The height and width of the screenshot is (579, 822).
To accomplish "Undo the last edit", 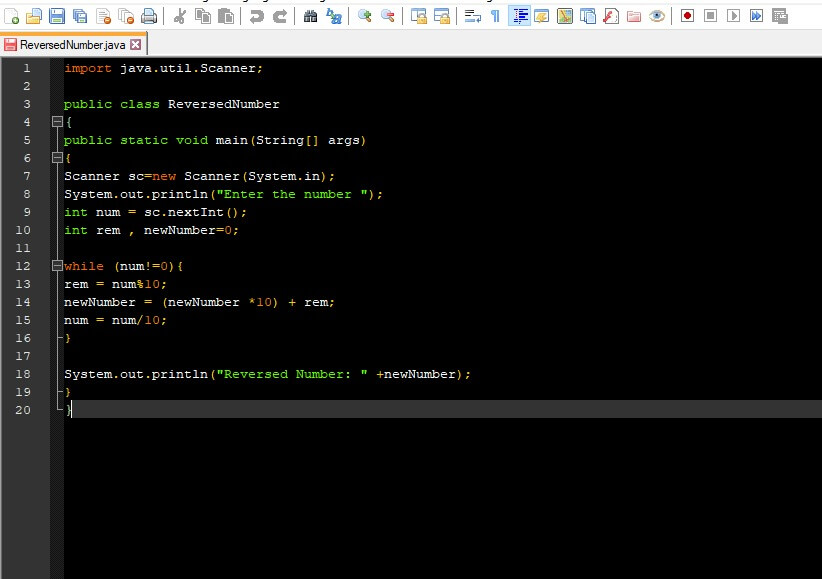I will (x=256, y=16).
